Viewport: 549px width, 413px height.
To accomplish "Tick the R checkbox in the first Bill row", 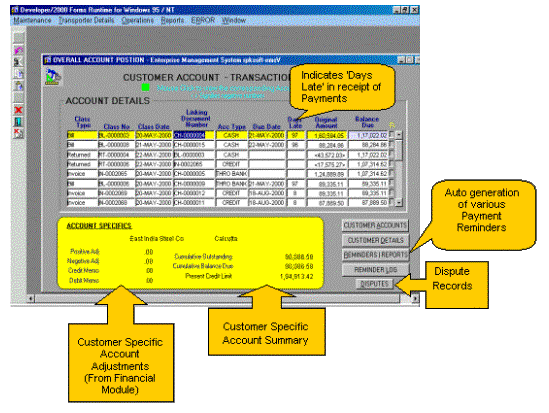I will (x=392, y=134).
